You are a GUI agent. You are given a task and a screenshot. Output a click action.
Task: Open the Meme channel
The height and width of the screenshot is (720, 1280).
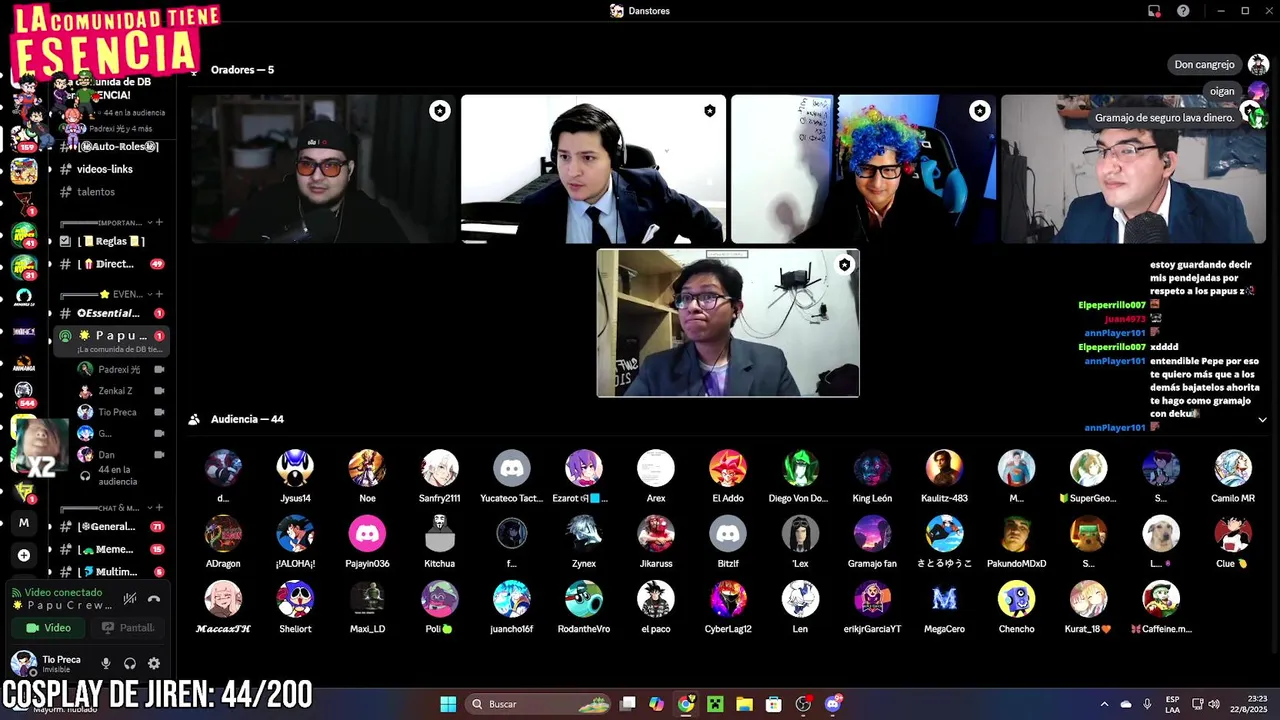(x=113, y=549)
